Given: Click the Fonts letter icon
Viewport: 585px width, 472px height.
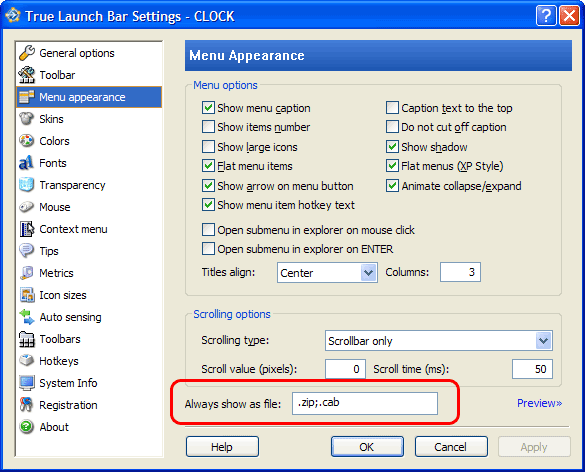Looking at the screenshot, I should tap(26, 163).
